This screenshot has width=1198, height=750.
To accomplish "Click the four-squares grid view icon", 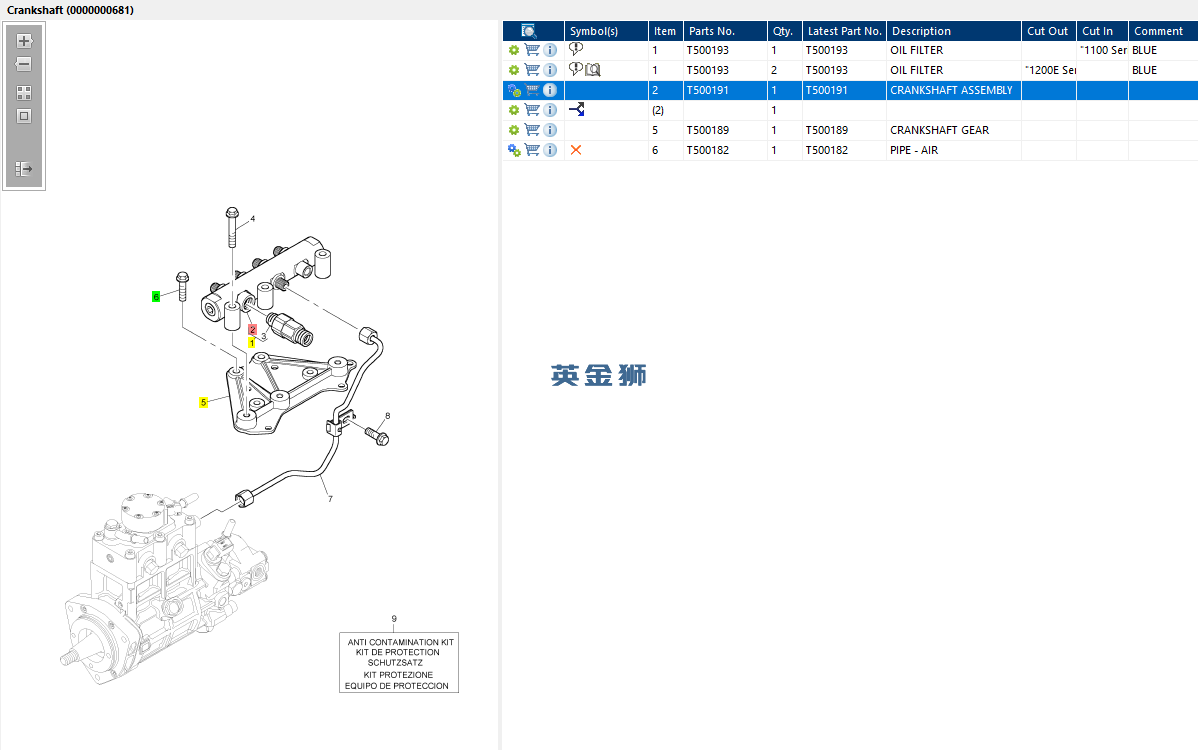I will pyautogui.click(x=24, y=93).
